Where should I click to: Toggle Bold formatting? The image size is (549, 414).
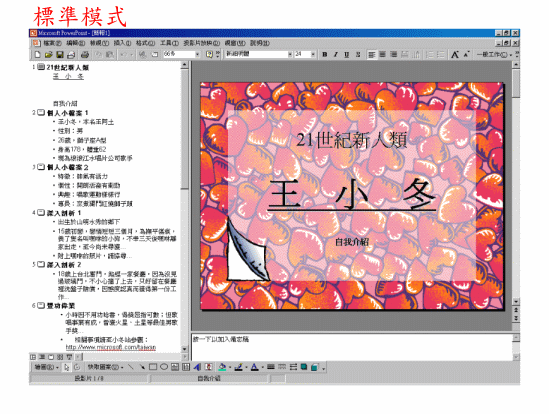click(325, 55)
